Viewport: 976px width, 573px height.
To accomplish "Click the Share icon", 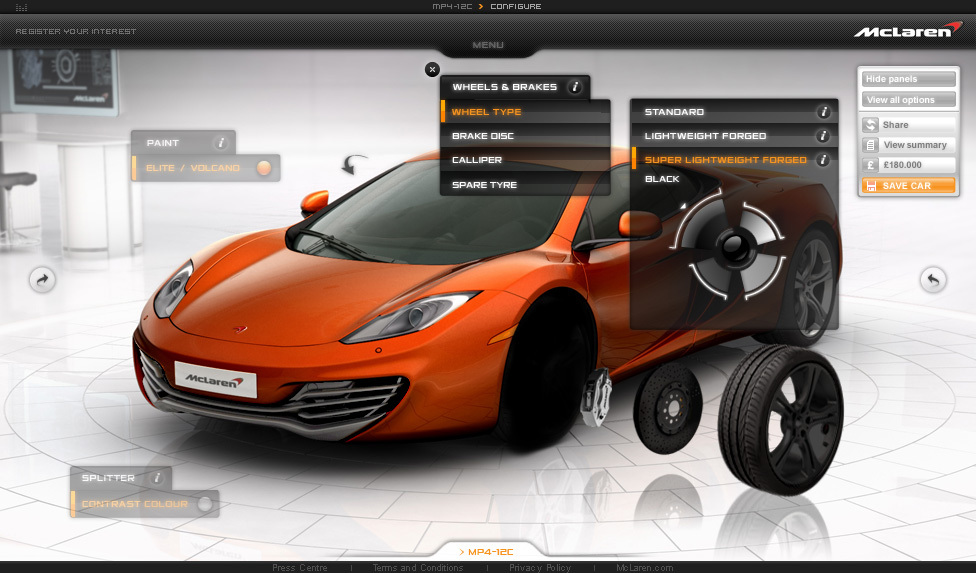I will tap(870, 125).
